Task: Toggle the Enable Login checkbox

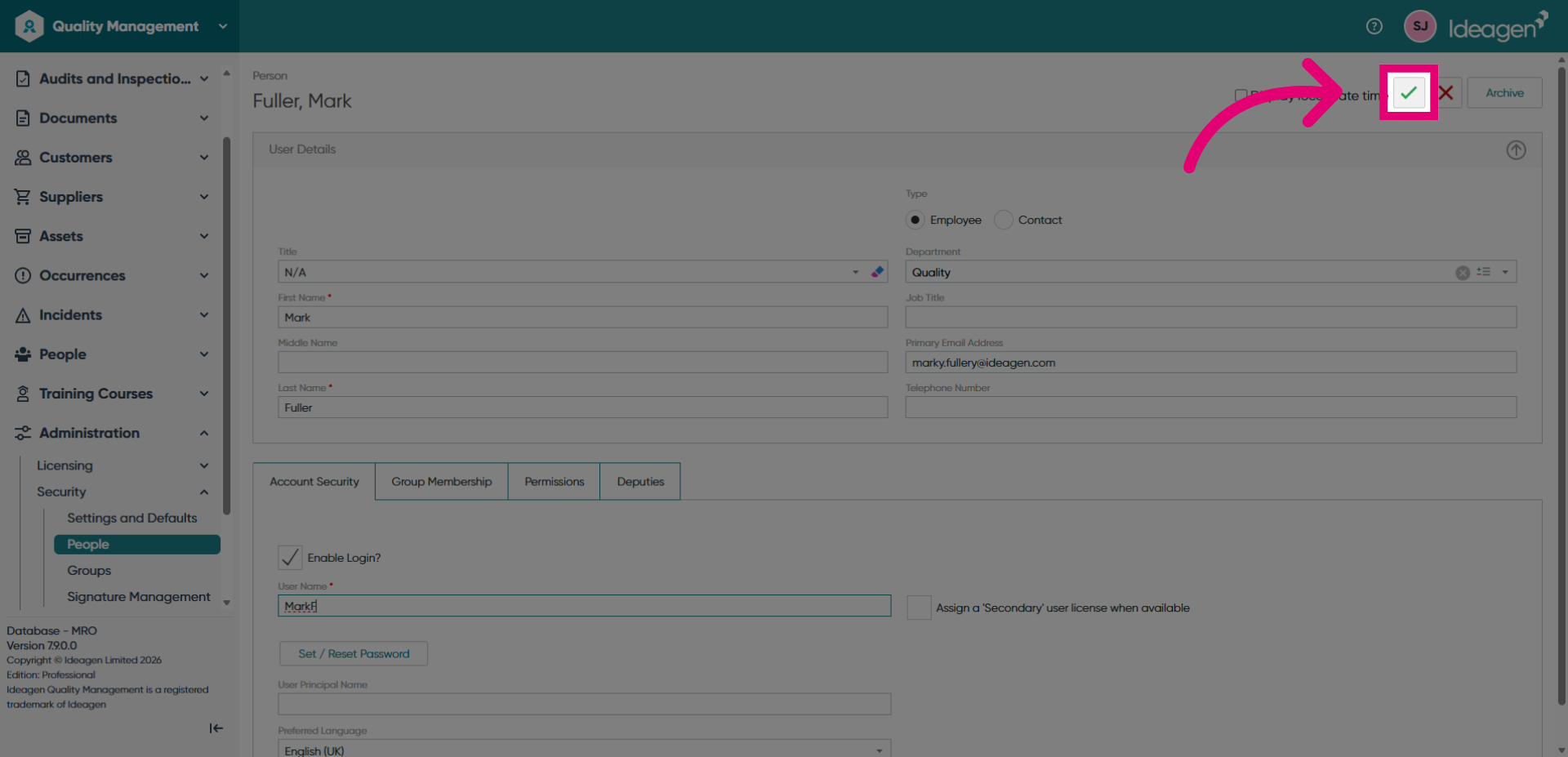Action: [x=290, y=558]
